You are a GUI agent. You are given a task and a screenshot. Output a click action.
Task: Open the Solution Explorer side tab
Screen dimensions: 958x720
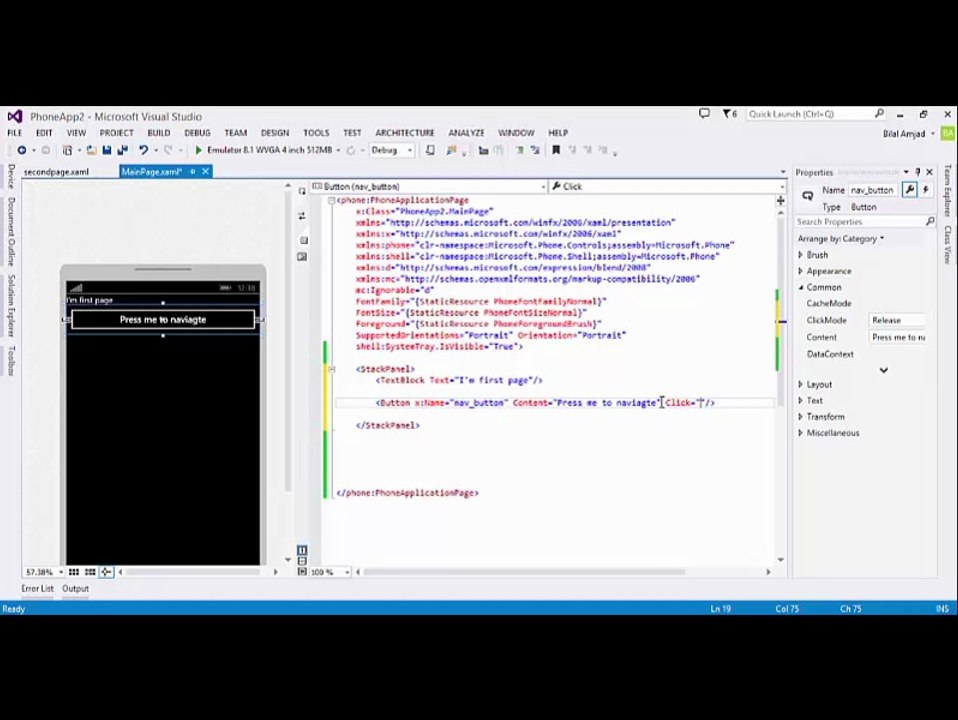click(11, 306)
